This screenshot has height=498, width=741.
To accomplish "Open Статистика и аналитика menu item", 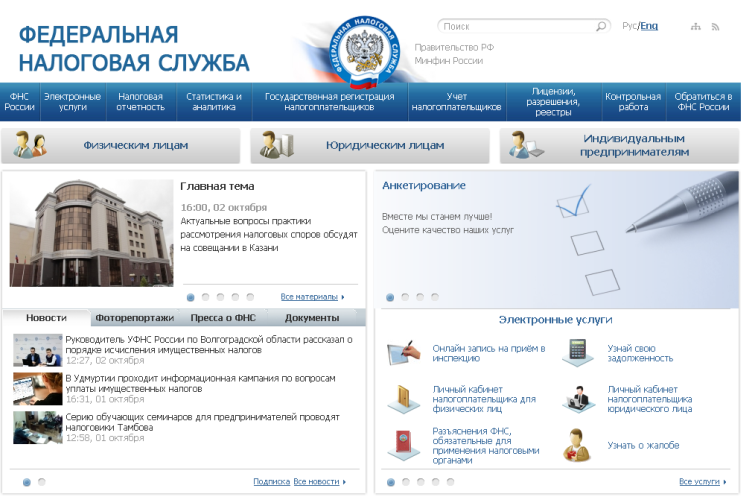I will pos(214,102).
